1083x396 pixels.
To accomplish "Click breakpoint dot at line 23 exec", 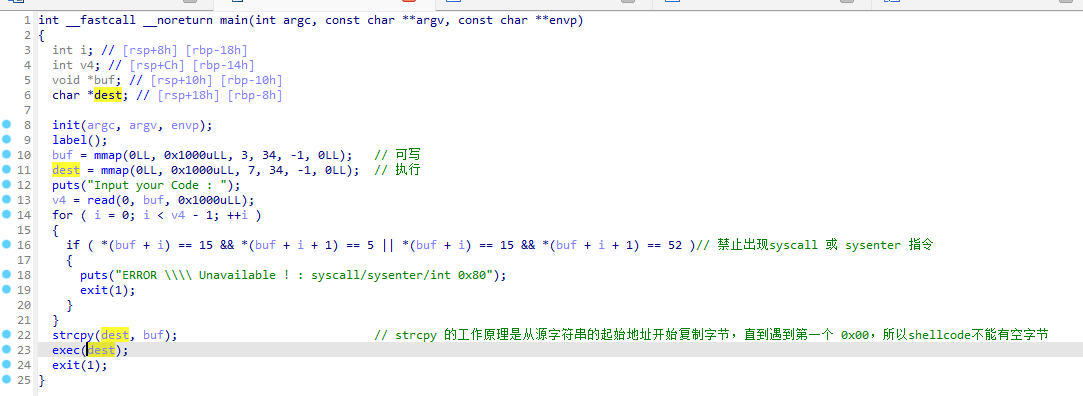I will [6, 350].
